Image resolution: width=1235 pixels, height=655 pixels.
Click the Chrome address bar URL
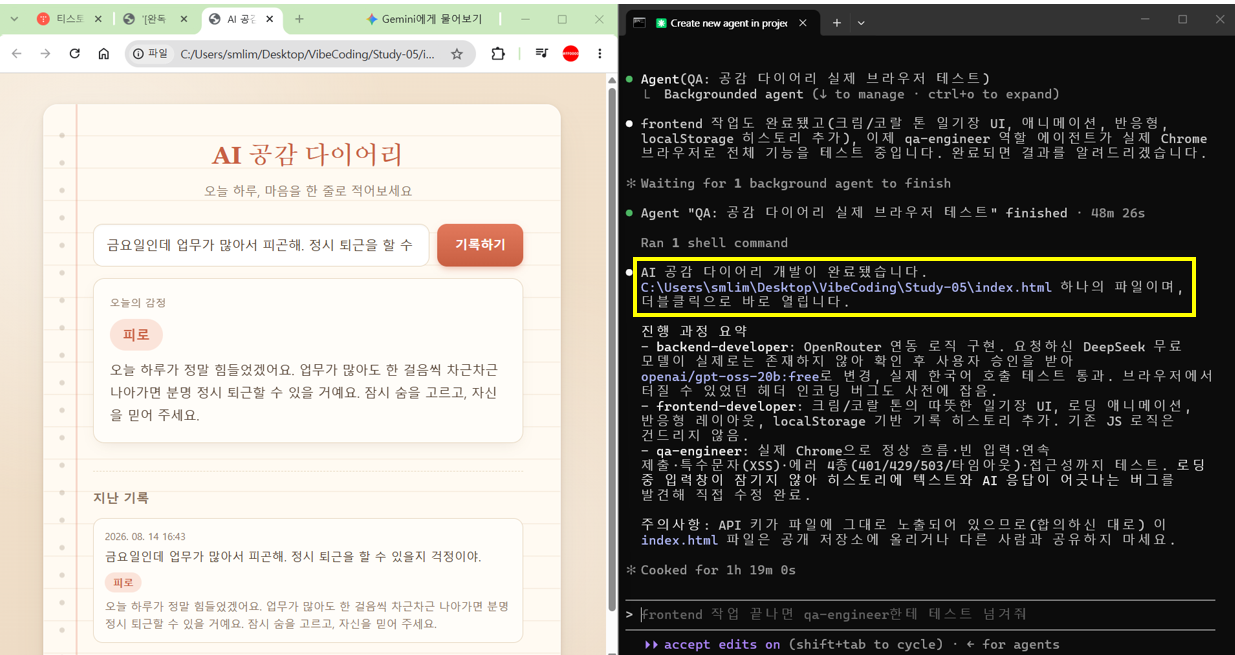tap(307, 54)
